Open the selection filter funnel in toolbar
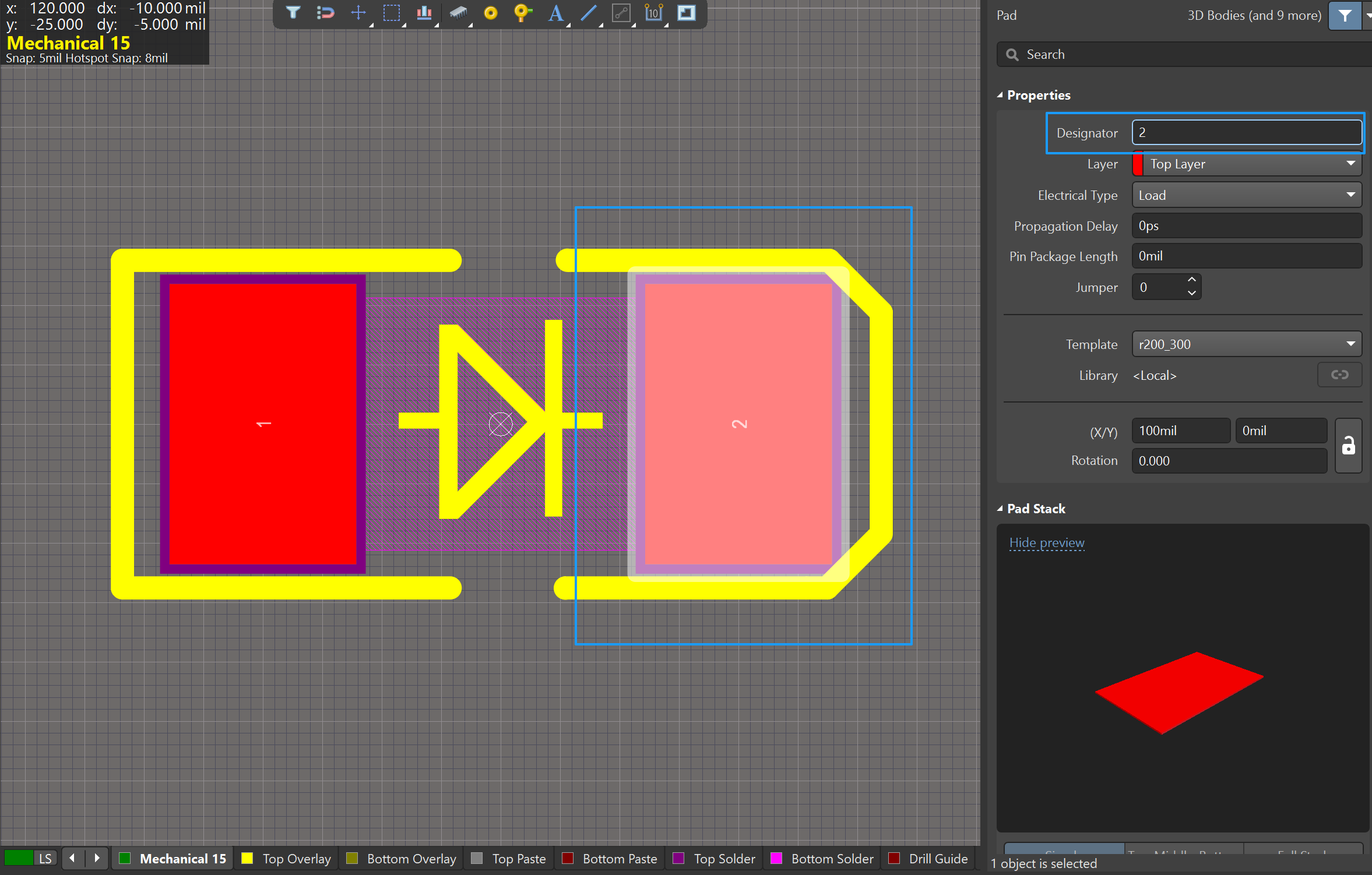The image size is (1372, 875). pos(293,12)
